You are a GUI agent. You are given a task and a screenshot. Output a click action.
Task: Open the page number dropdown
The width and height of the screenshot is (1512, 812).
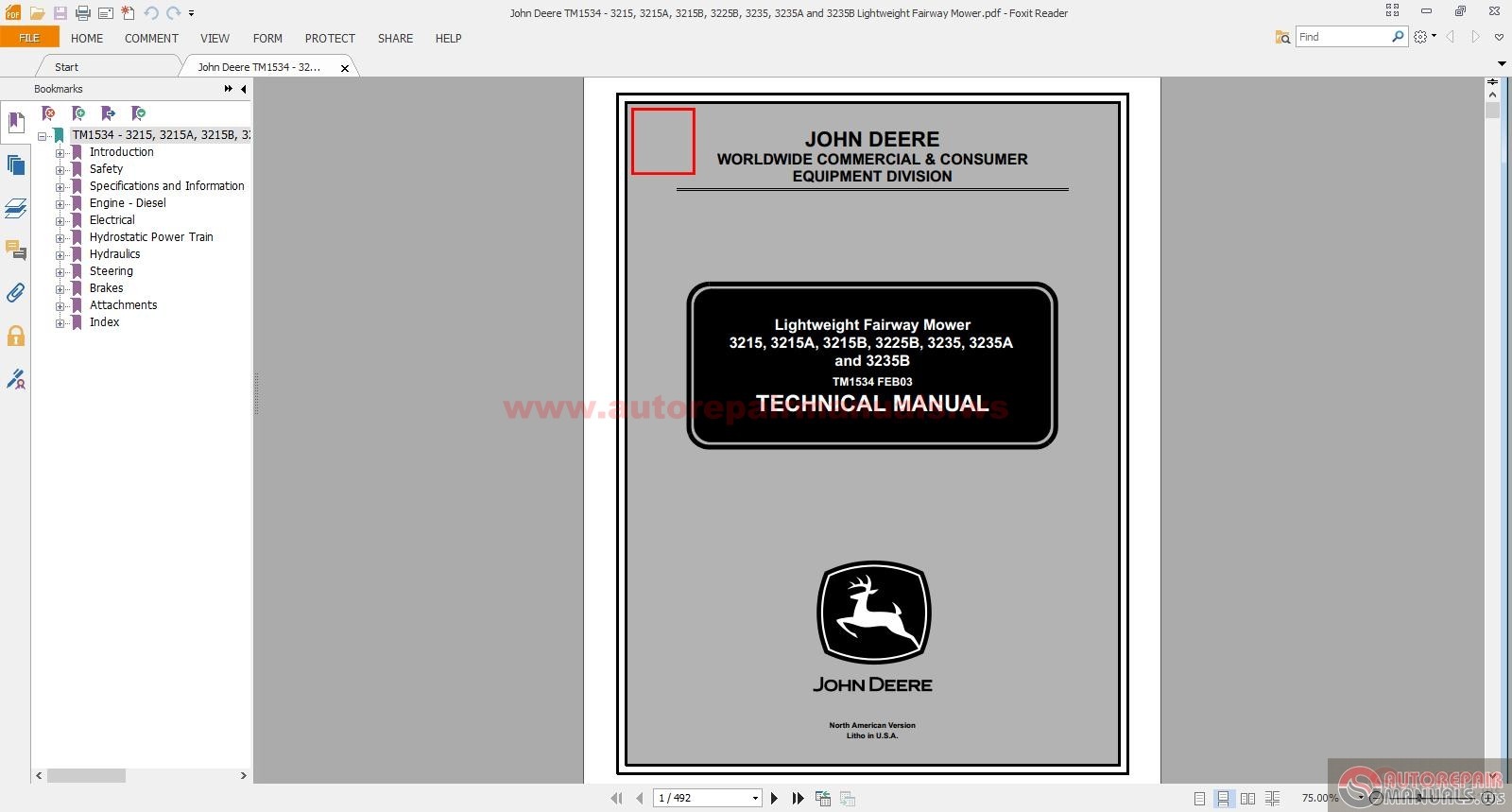755,798
